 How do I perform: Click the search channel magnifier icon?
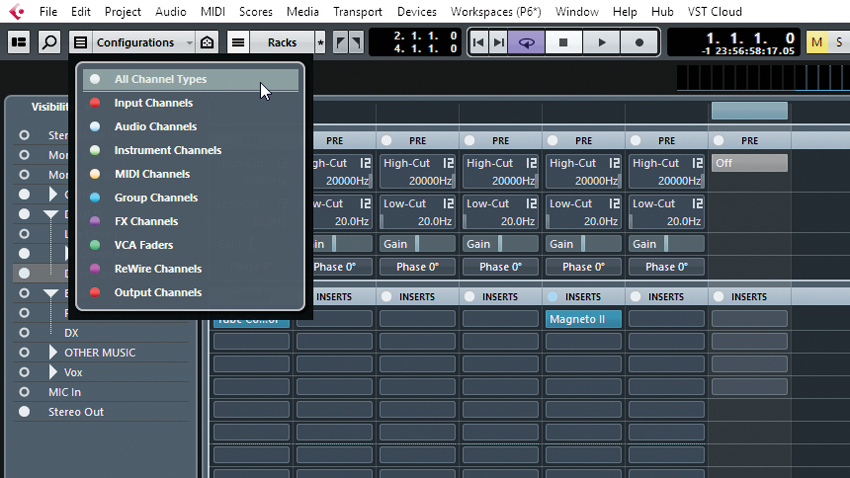coord(49,42)
